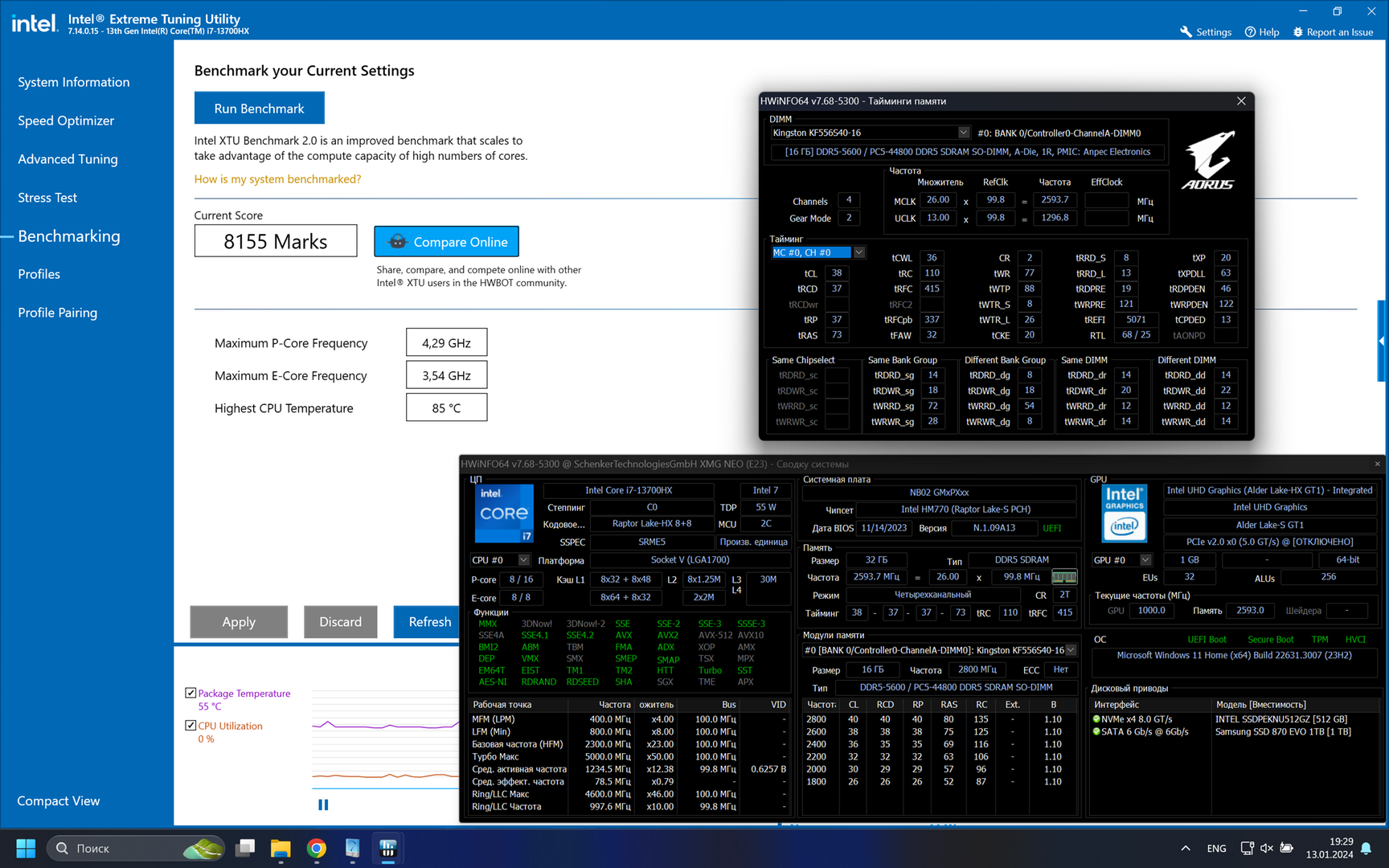Pause the monitoring graph

pos(323,805)
